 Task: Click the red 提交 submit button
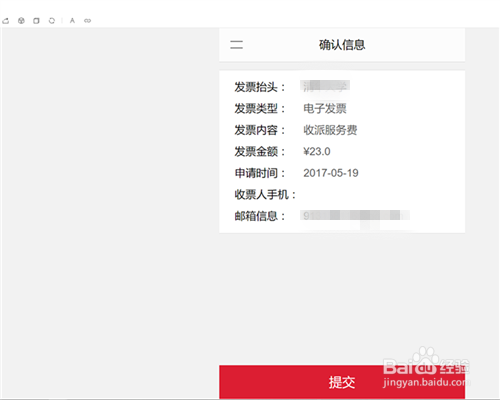(x=342, y=382)
